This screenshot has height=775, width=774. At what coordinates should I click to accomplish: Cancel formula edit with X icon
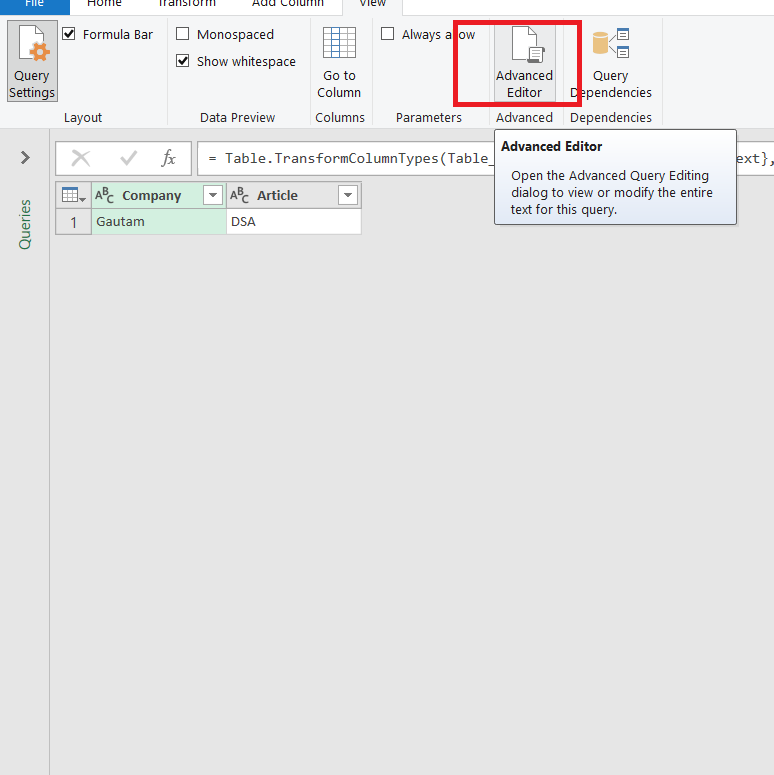(x=81, y=159)
